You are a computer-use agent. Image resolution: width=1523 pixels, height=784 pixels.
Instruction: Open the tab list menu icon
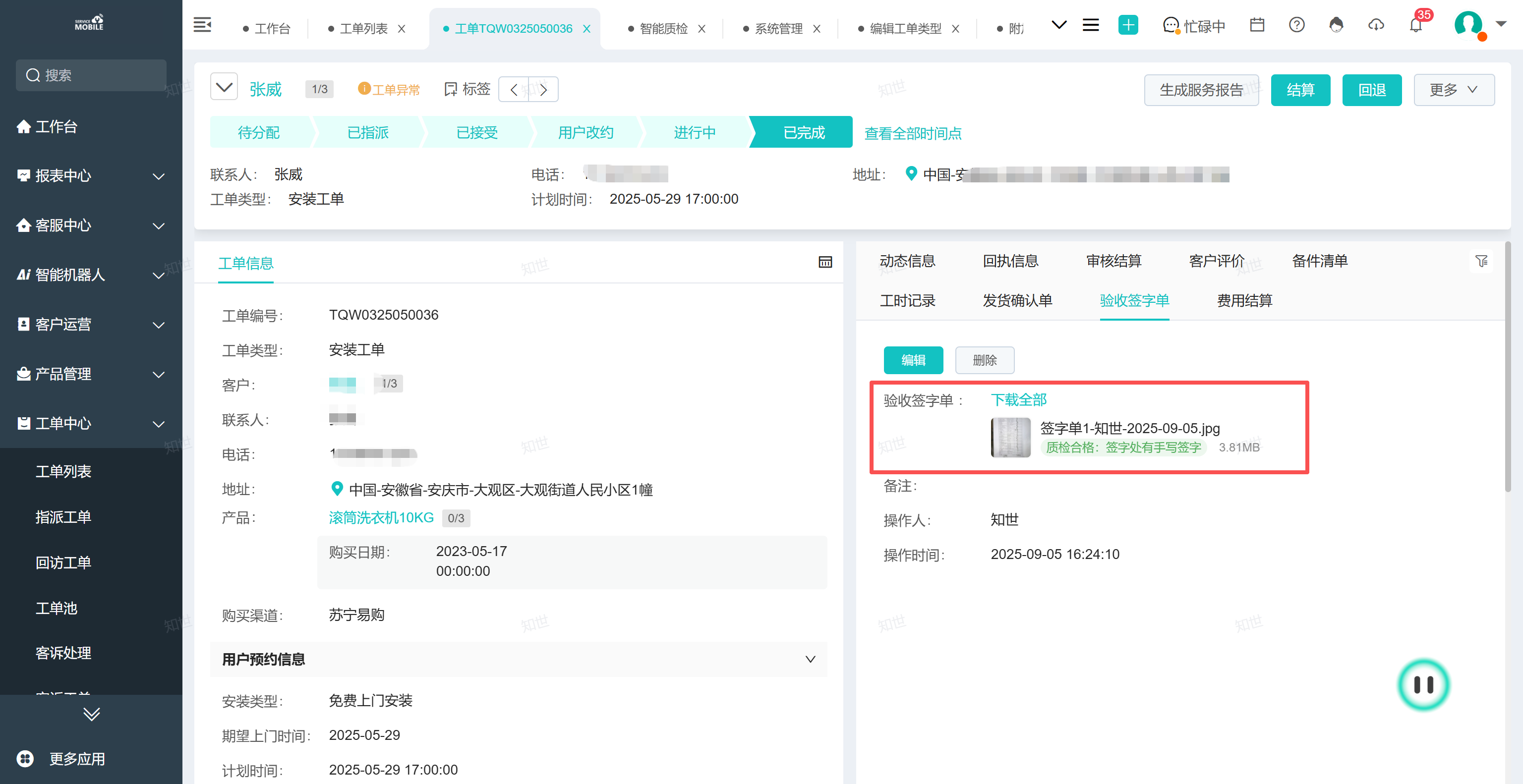tap(1090, 25)
